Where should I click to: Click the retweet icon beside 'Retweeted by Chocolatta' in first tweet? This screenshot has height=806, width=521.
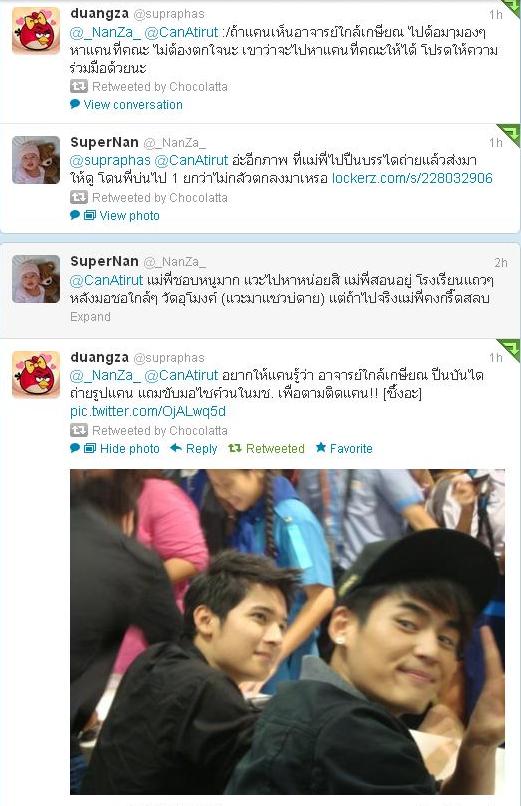[79, 86]
